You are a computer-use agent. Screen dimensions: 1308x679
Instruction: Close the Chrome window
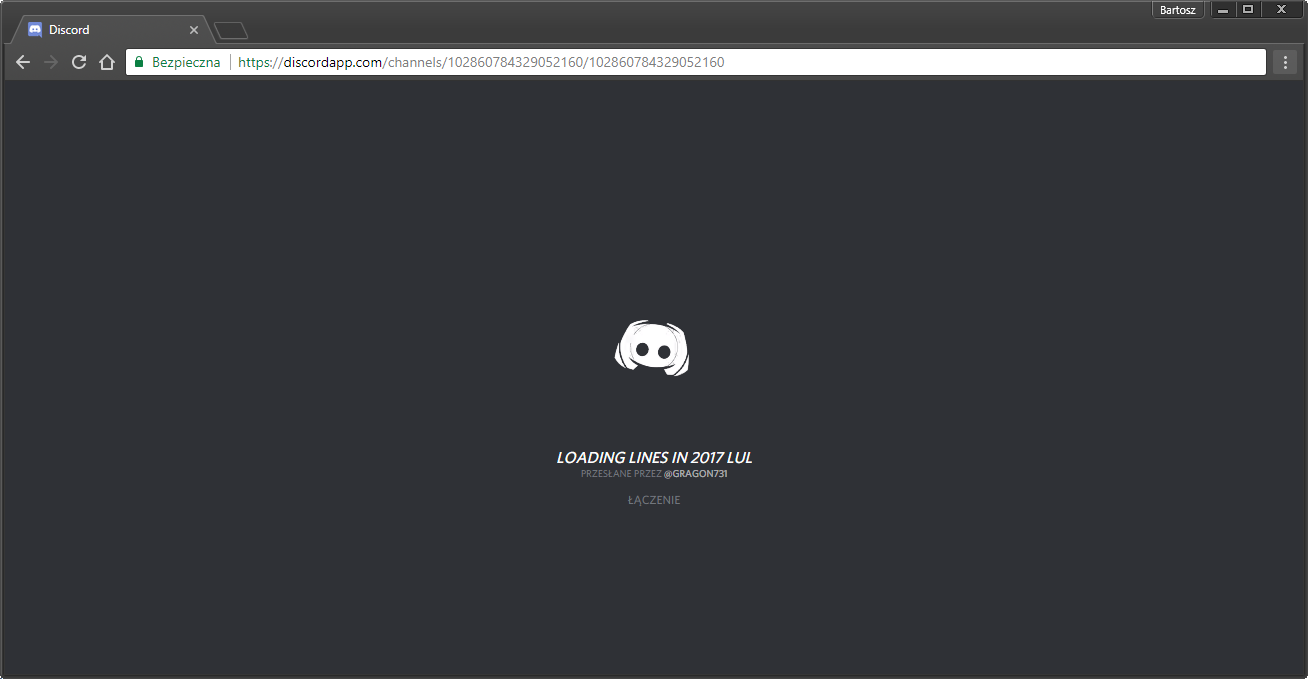point(1281,10)
